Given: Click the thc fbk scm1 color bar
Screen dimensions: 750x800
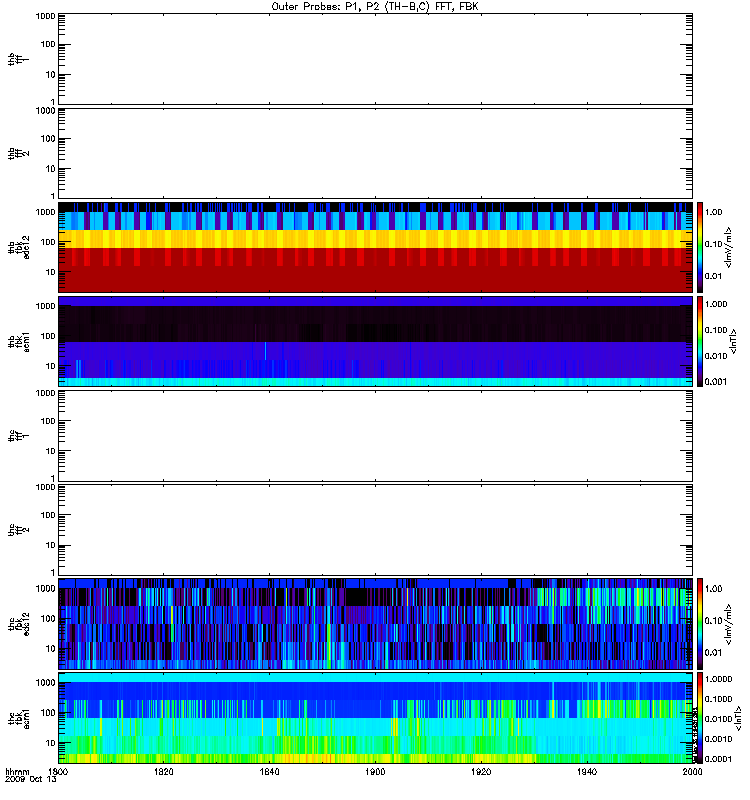Looking at the screenshot, I should (x=700, y=718).
